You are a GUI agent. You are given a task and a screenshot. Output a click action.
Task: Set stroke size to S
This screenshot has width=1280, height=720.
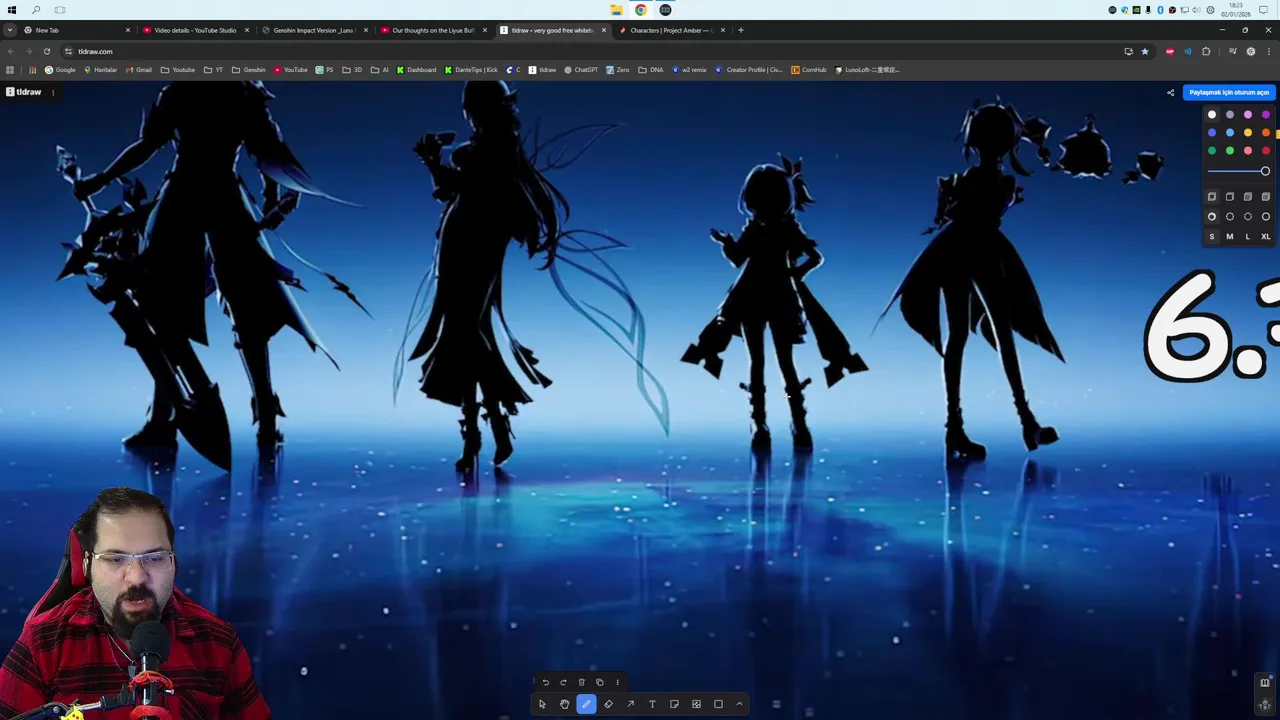1212,237
